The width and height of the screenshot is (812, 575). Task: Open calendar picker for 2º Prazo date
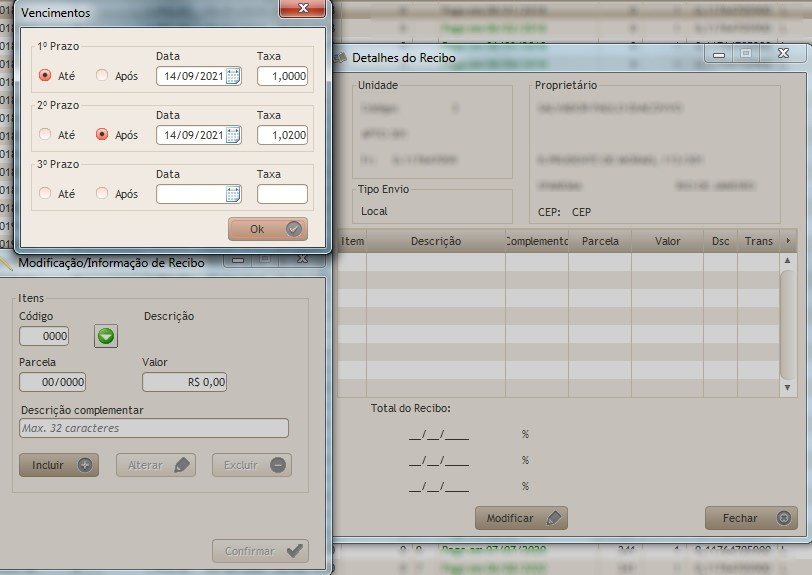(233, 135)
